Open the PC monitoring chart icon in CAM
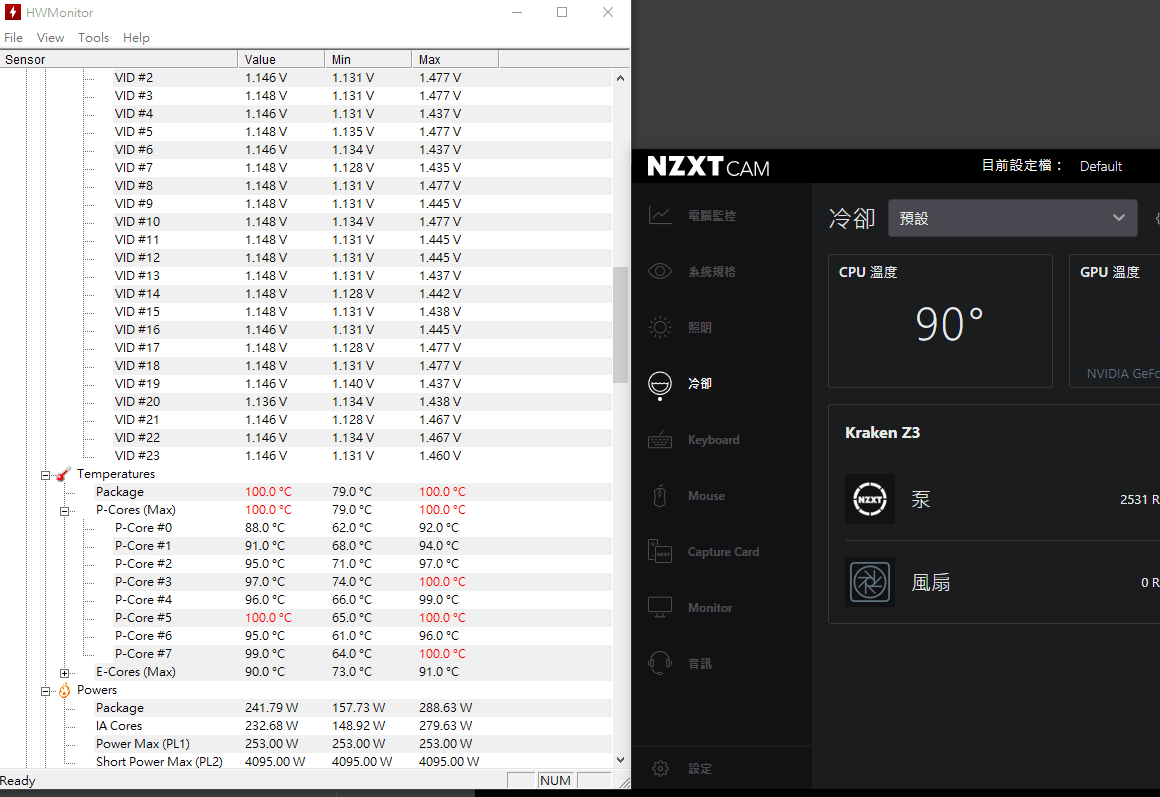The image size is (1160, 797). pyautogui.click(x=660, y=215)
